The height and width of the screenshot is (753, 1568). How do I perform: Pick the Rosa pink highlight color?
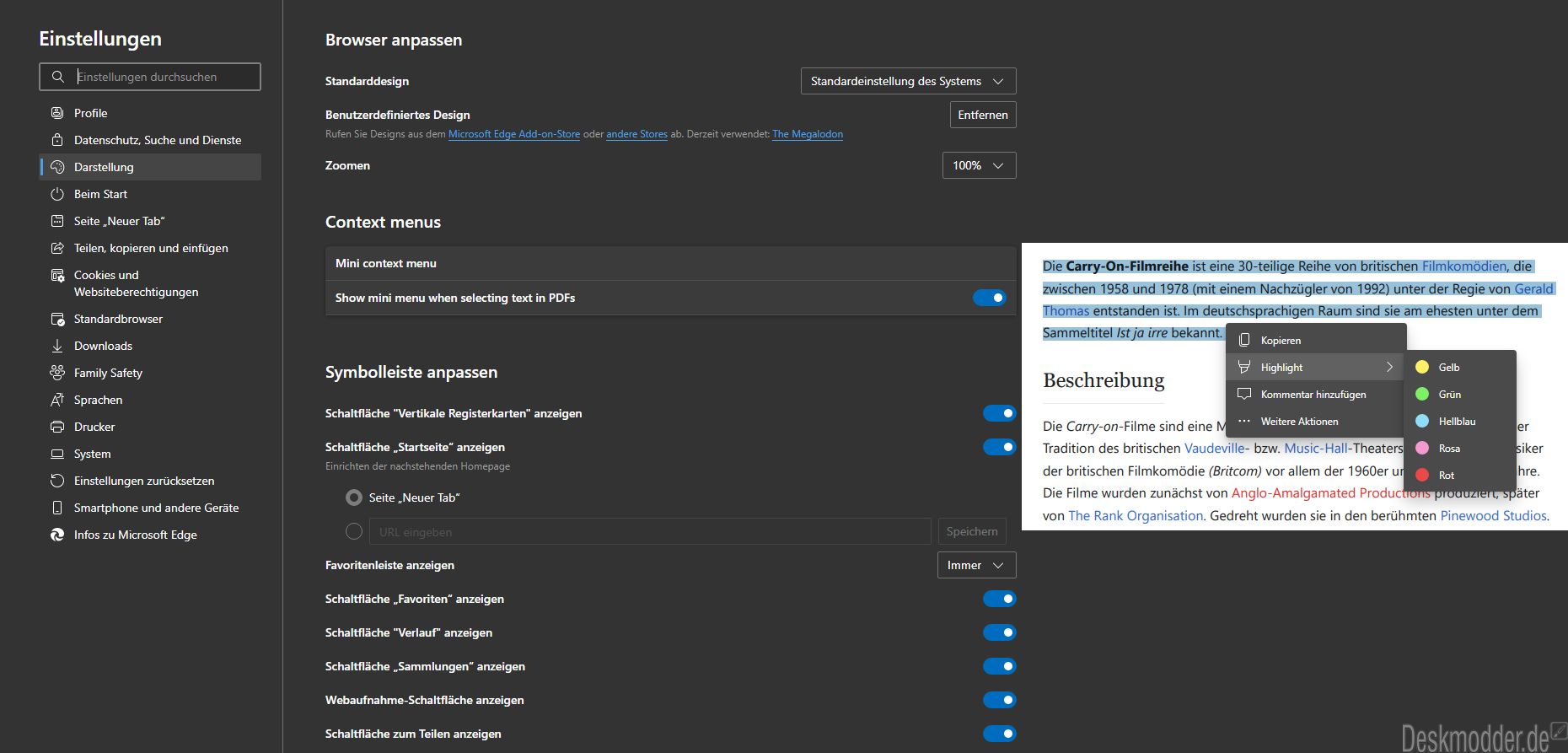coord(1460,448)
